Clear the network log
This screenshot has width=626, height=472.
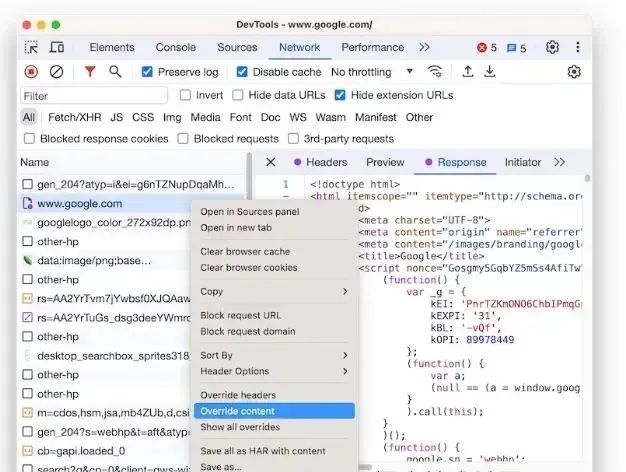[56, 72]
